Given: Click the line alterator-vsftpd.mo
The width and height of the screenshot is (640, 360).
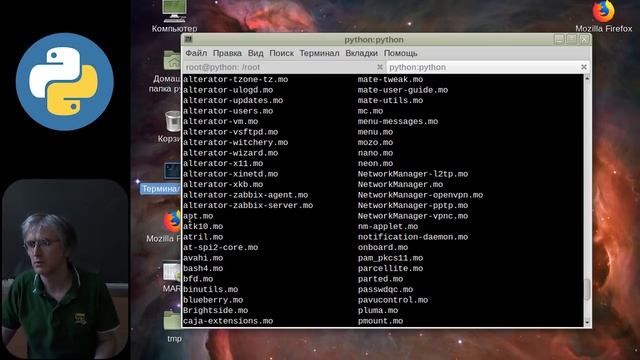Looking at the screenshot, I should click(x=231, y=132).
